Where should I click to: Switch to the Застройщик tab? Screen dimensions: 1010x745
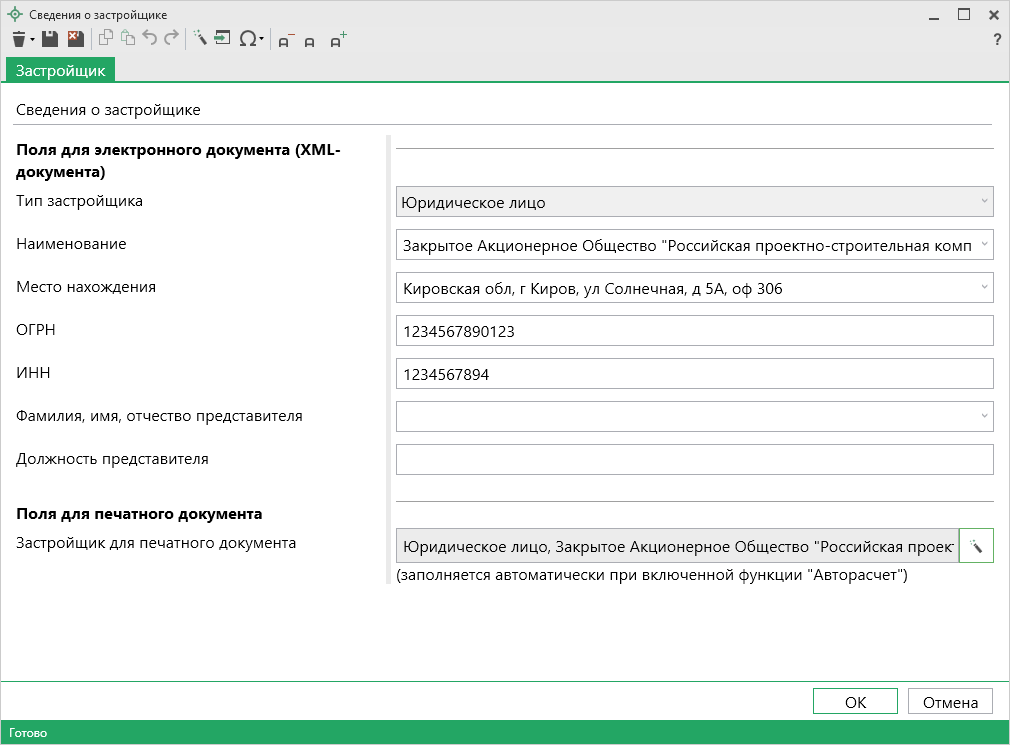60,70
